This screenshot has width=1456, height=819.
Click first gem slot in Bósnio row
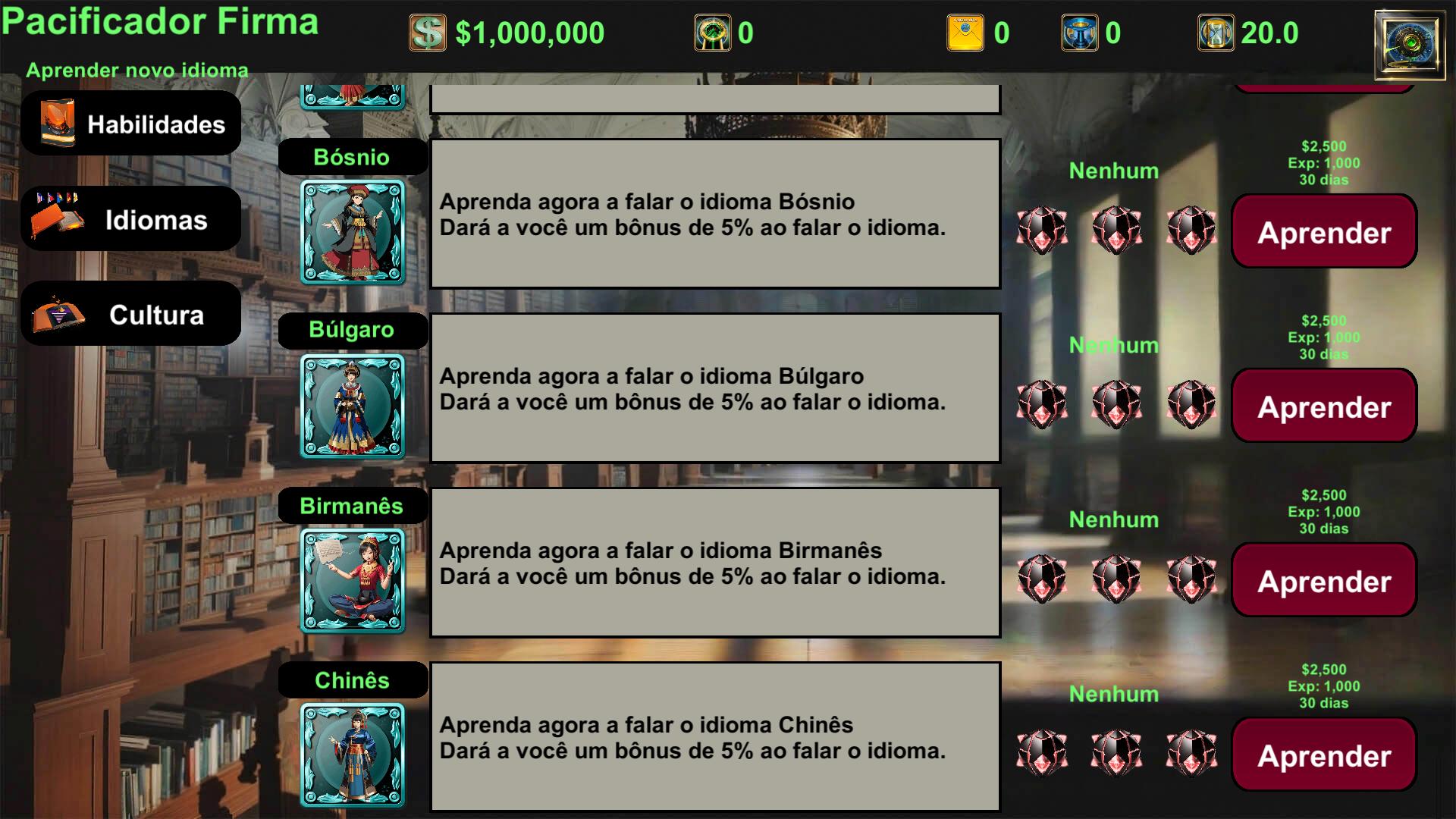pos(1042,230)
